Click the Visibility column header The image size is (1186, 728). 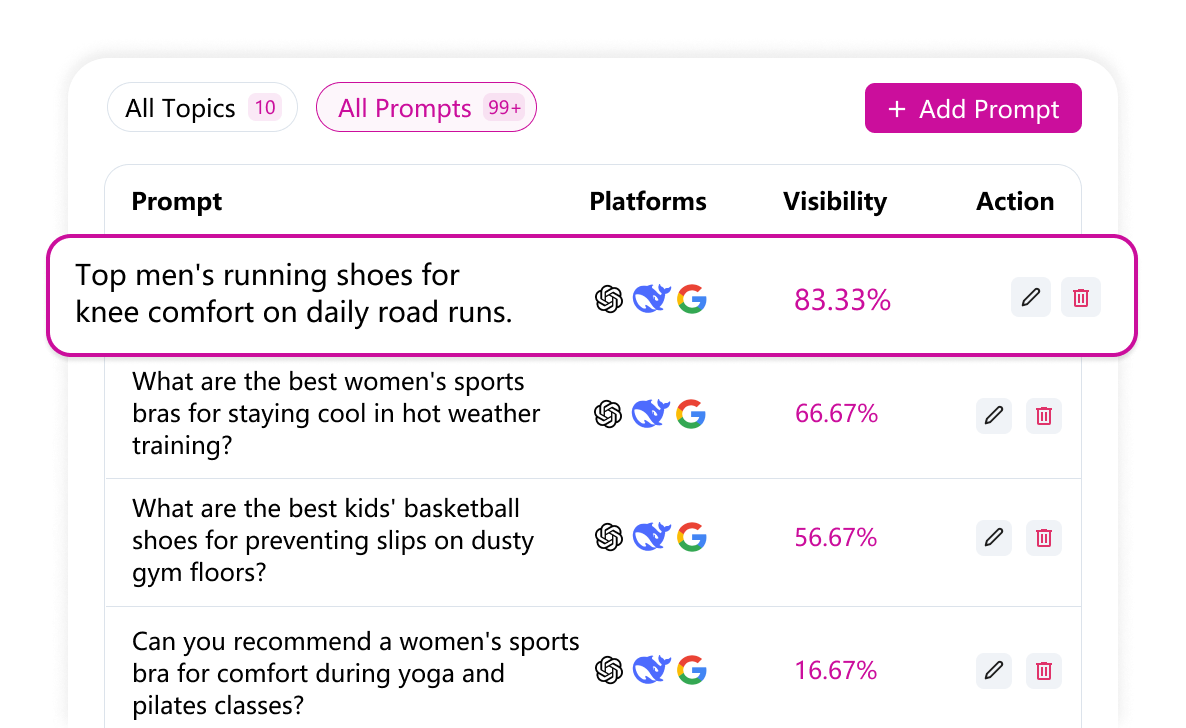click(835, 201)
